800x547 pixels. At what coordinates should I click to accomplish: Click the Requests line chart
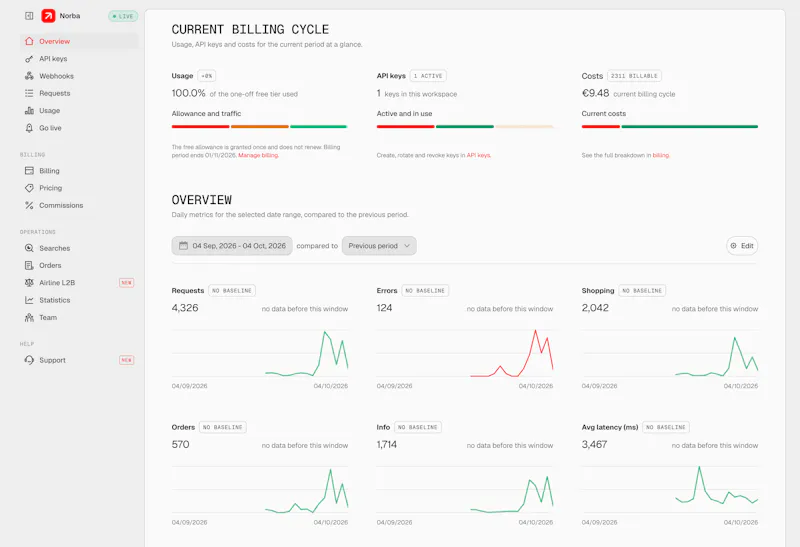click(x=260, y=354)
